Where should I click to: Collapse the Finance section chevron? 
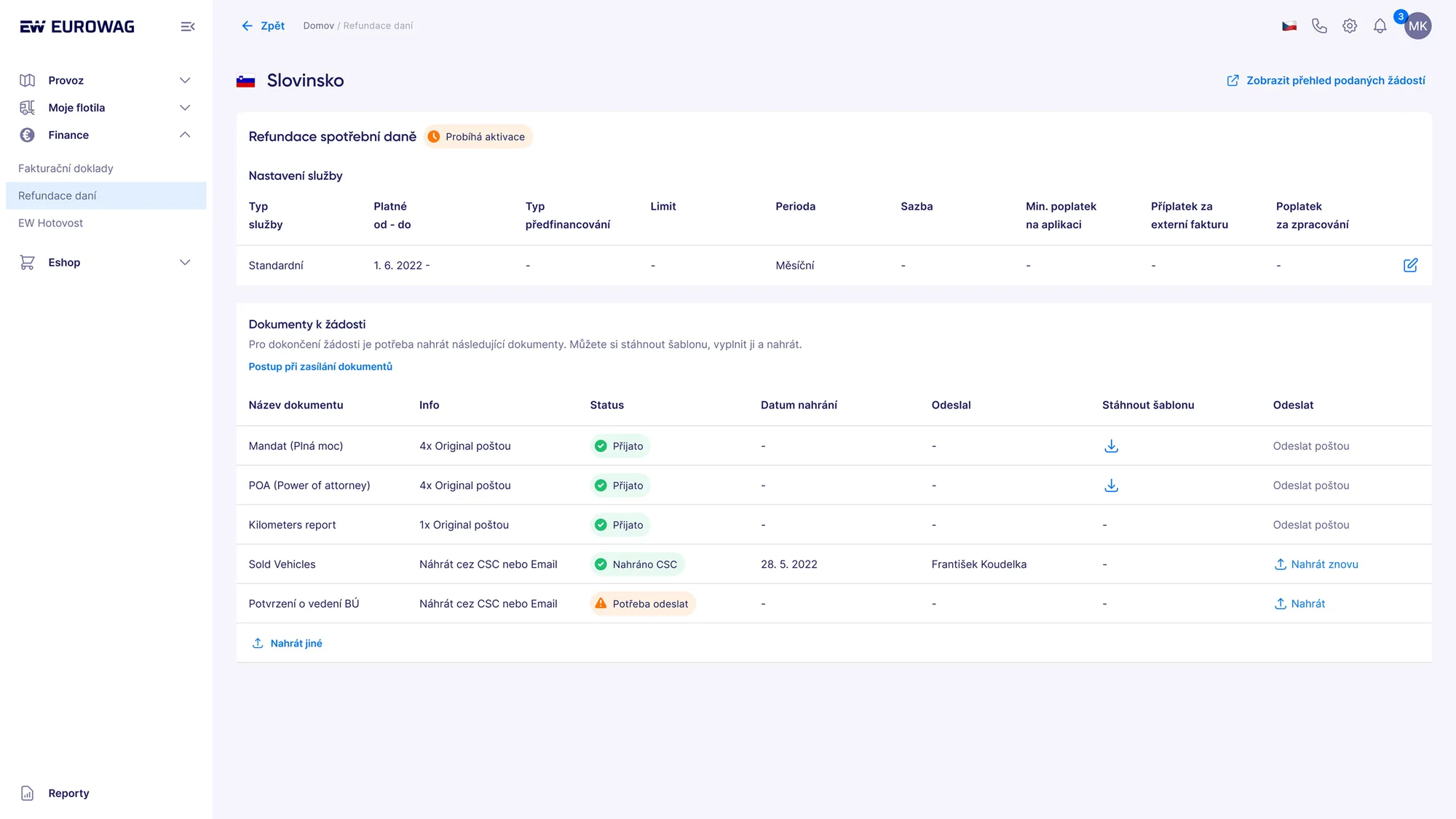[185, 135]
